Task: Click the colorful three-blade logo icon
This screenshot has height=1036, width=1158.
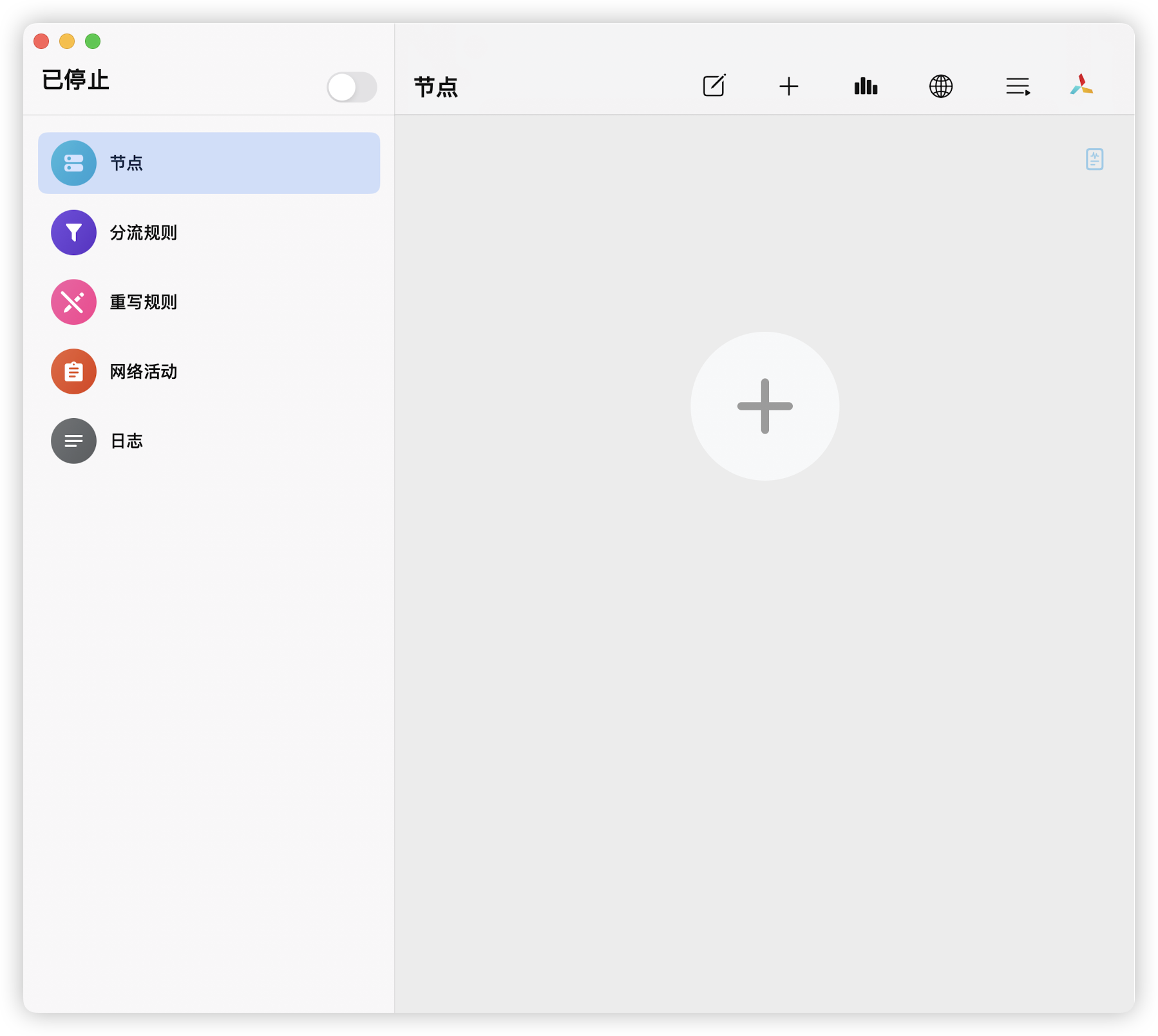Action: click(1081, 85)
